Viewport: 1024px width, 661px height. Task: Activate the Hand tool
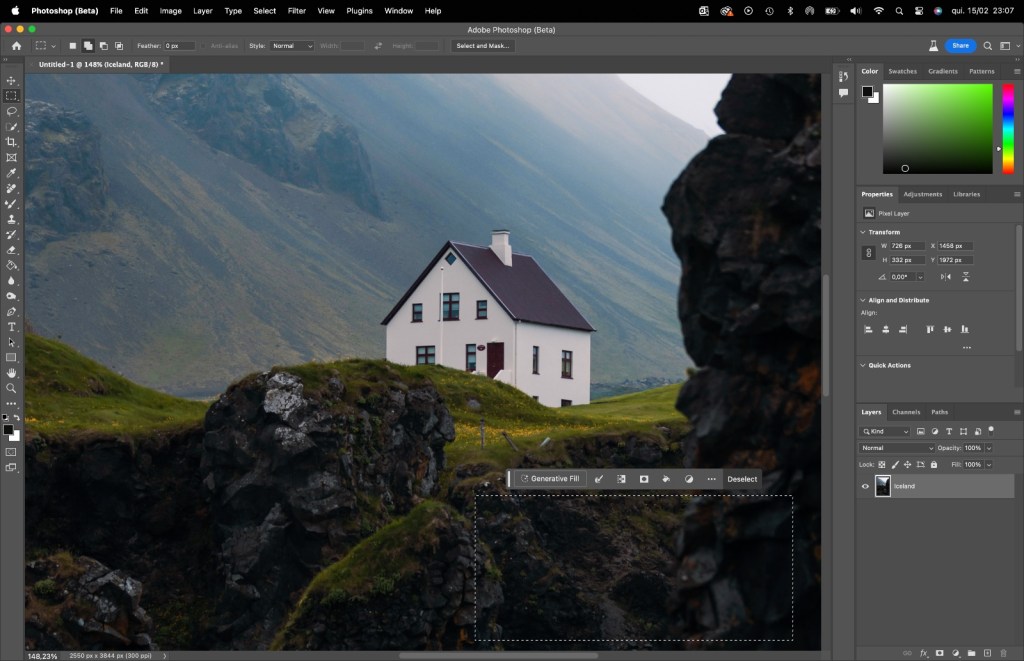click(11, 372)
